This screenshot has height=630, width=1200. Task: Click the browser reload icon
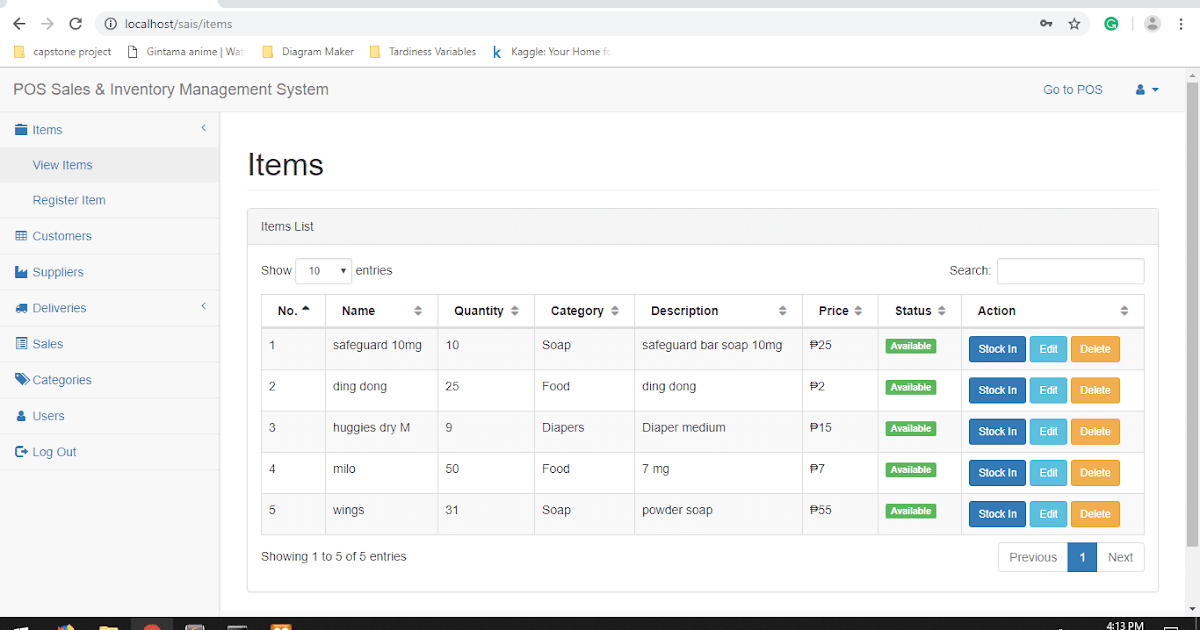76,23
